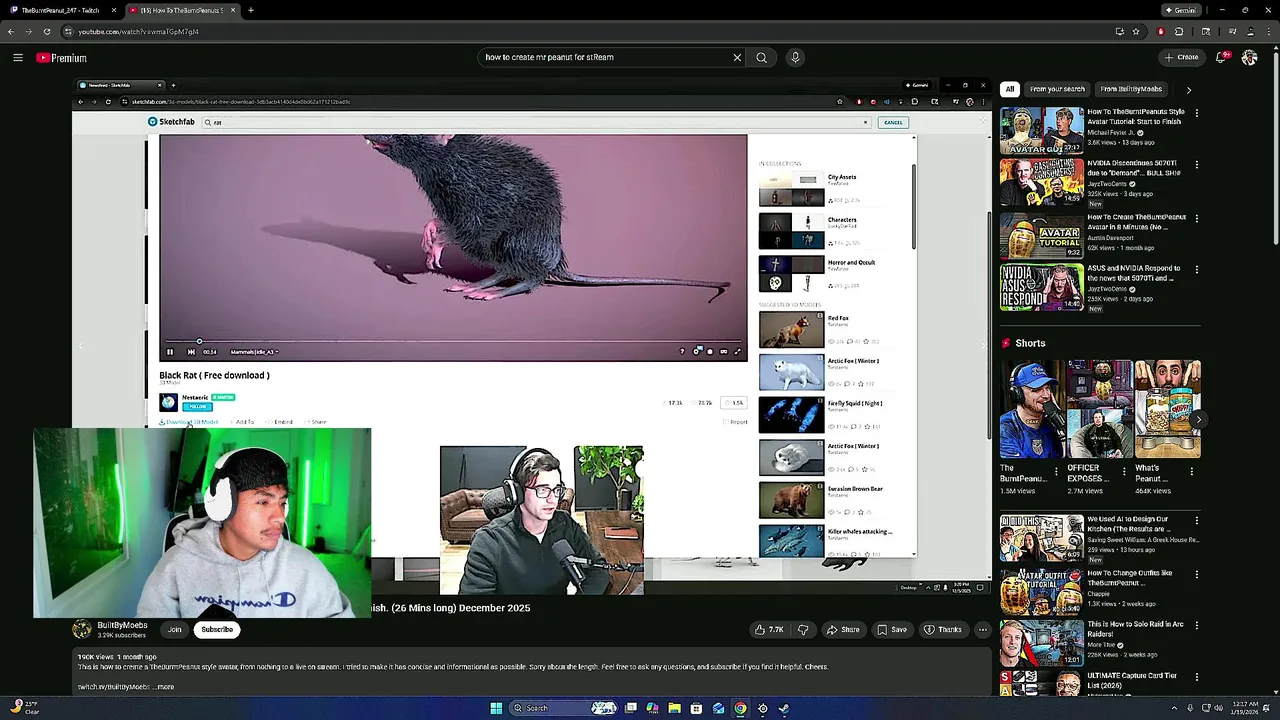Select 'From your search' filter chip
This screenshot has height=720, width=1280.
1057,89
